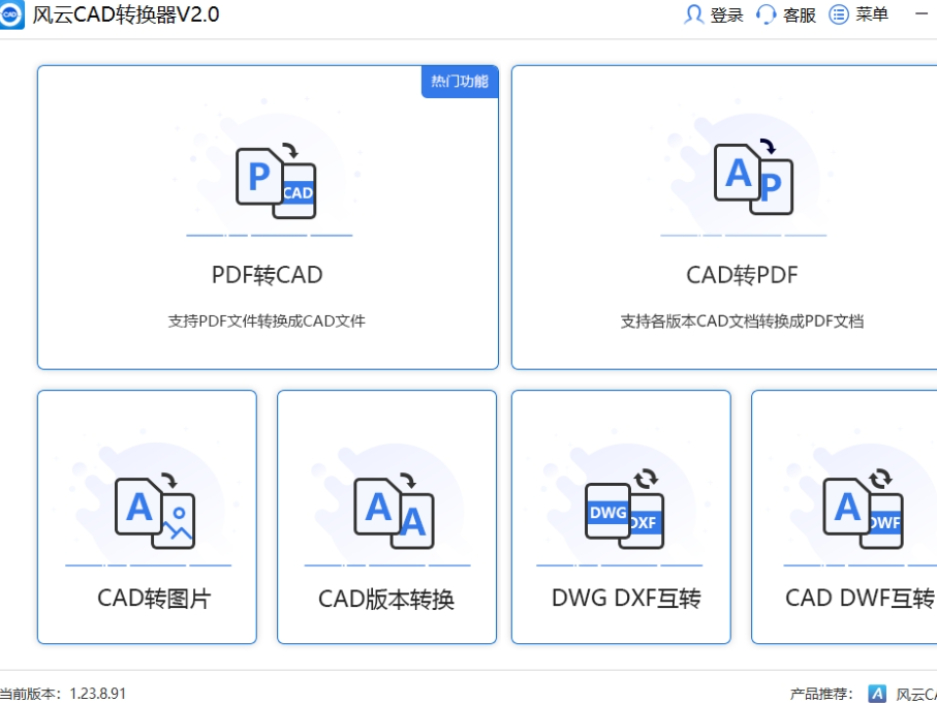Viewport: 937px width, 703px height.
Task: Open the 菜单 menu
Action: tap(872, 14)
